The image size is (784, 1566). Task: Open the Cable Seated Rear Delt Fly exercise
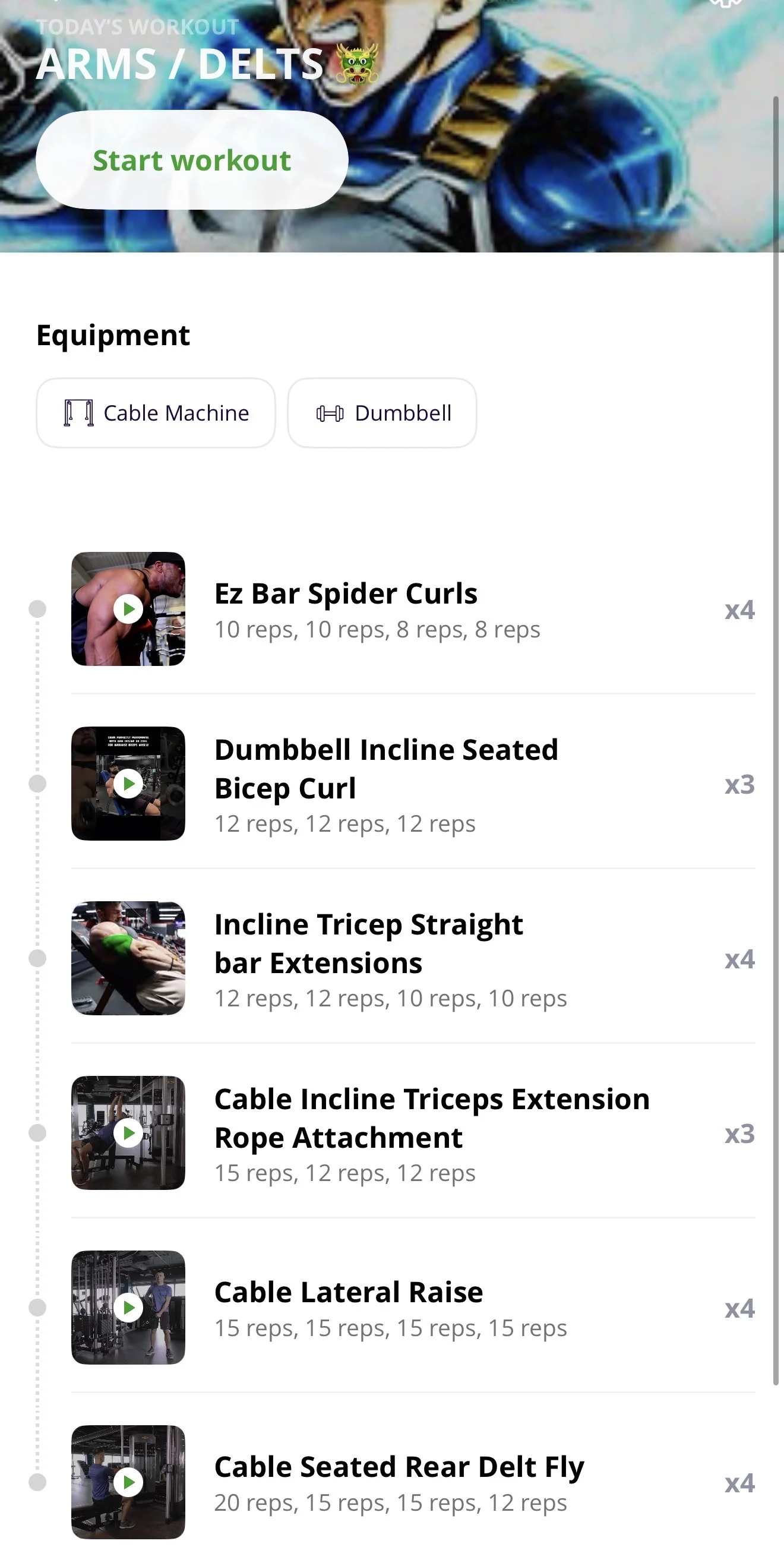[x=399, y=1467]
